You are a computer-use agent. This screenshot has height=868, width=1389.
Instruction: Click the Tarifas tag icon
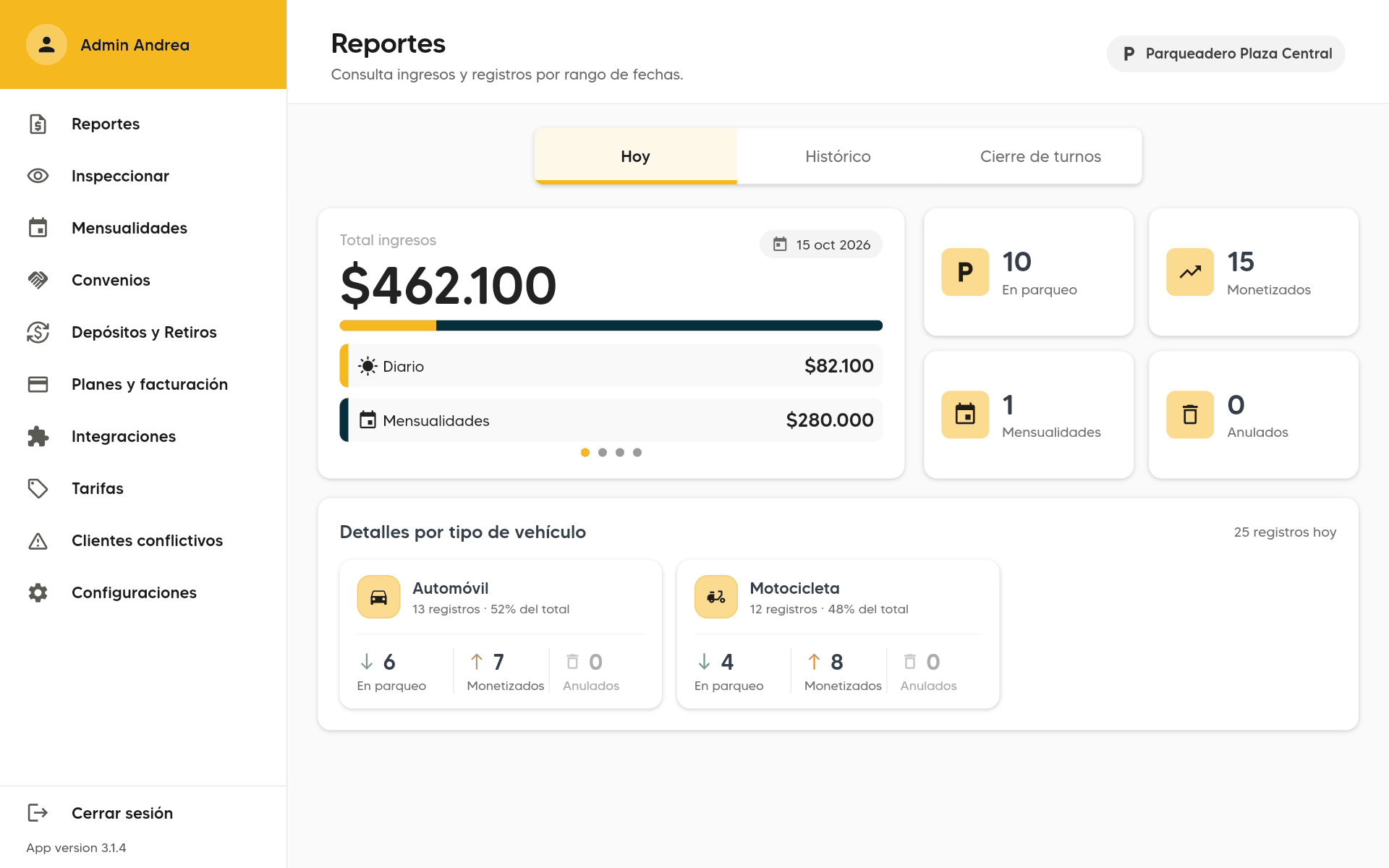(38, 488)
